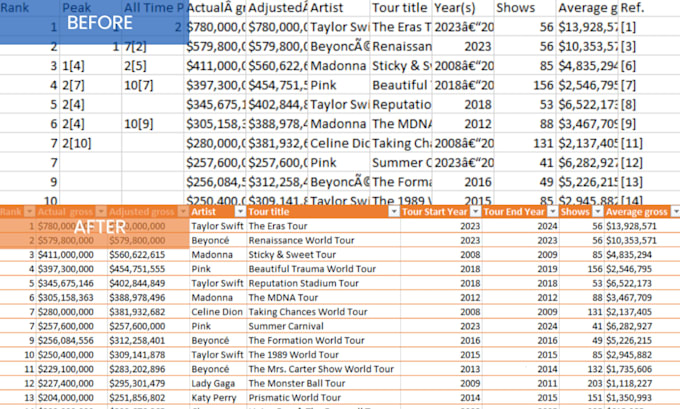680x409 pixels.
Task: Open the Shows column filter dropdown
Action: (598, 212)
